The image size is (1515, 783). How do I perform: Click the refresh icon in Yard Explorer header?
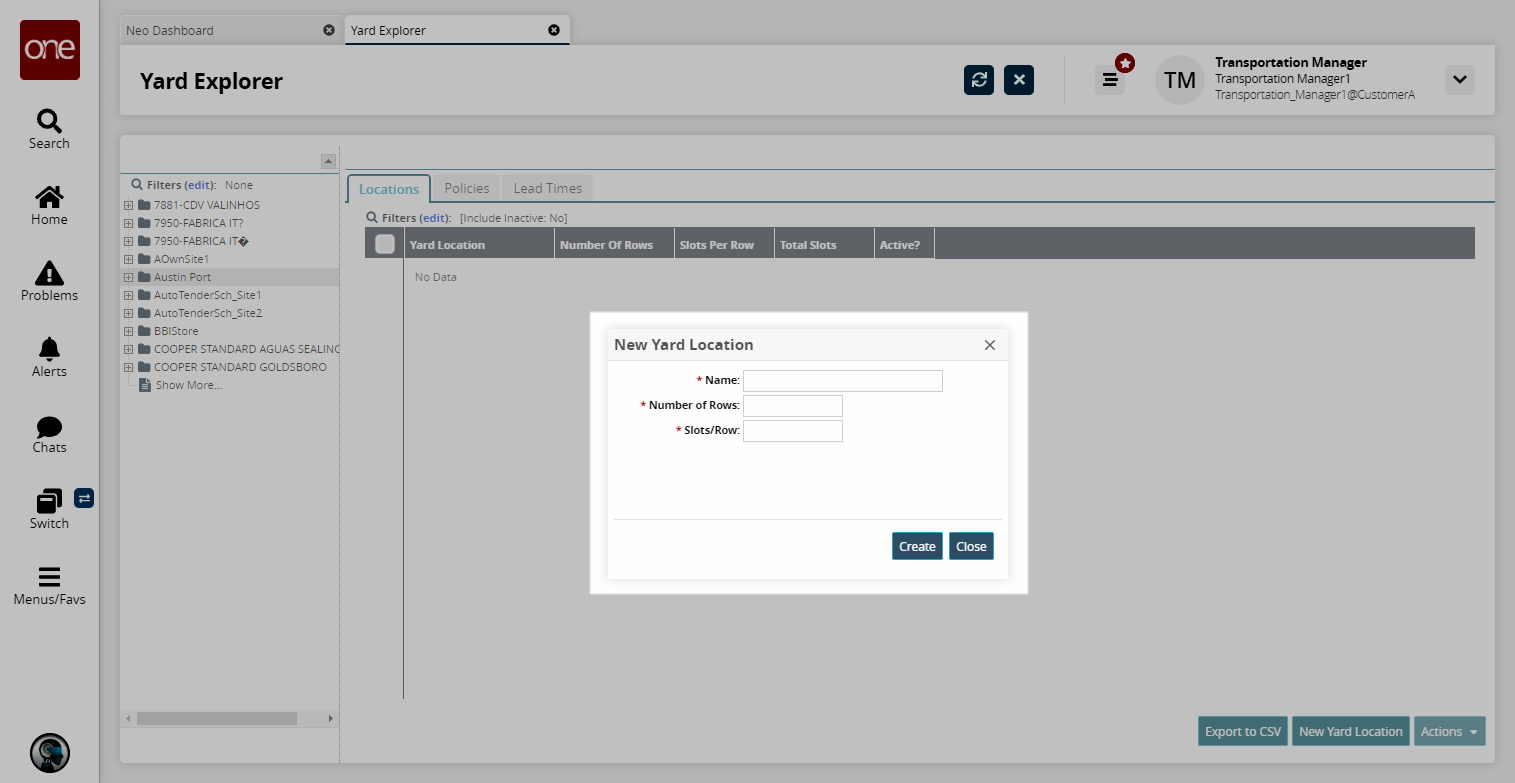coord(979,80)
